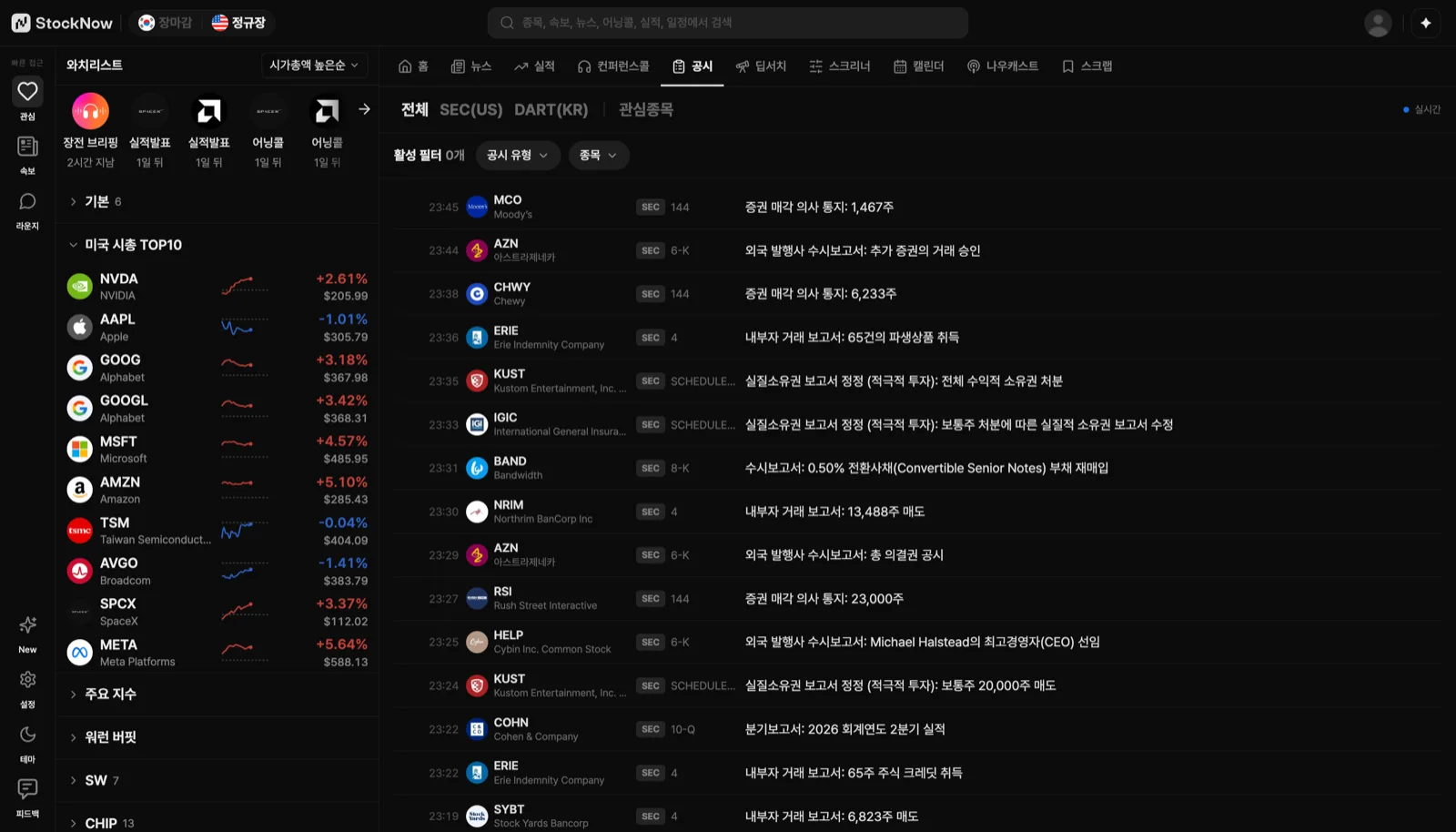The height and width of the screenshot is (832, 1456).
Task: Click the Cohen & Company logo
Action: click(477, 729)
